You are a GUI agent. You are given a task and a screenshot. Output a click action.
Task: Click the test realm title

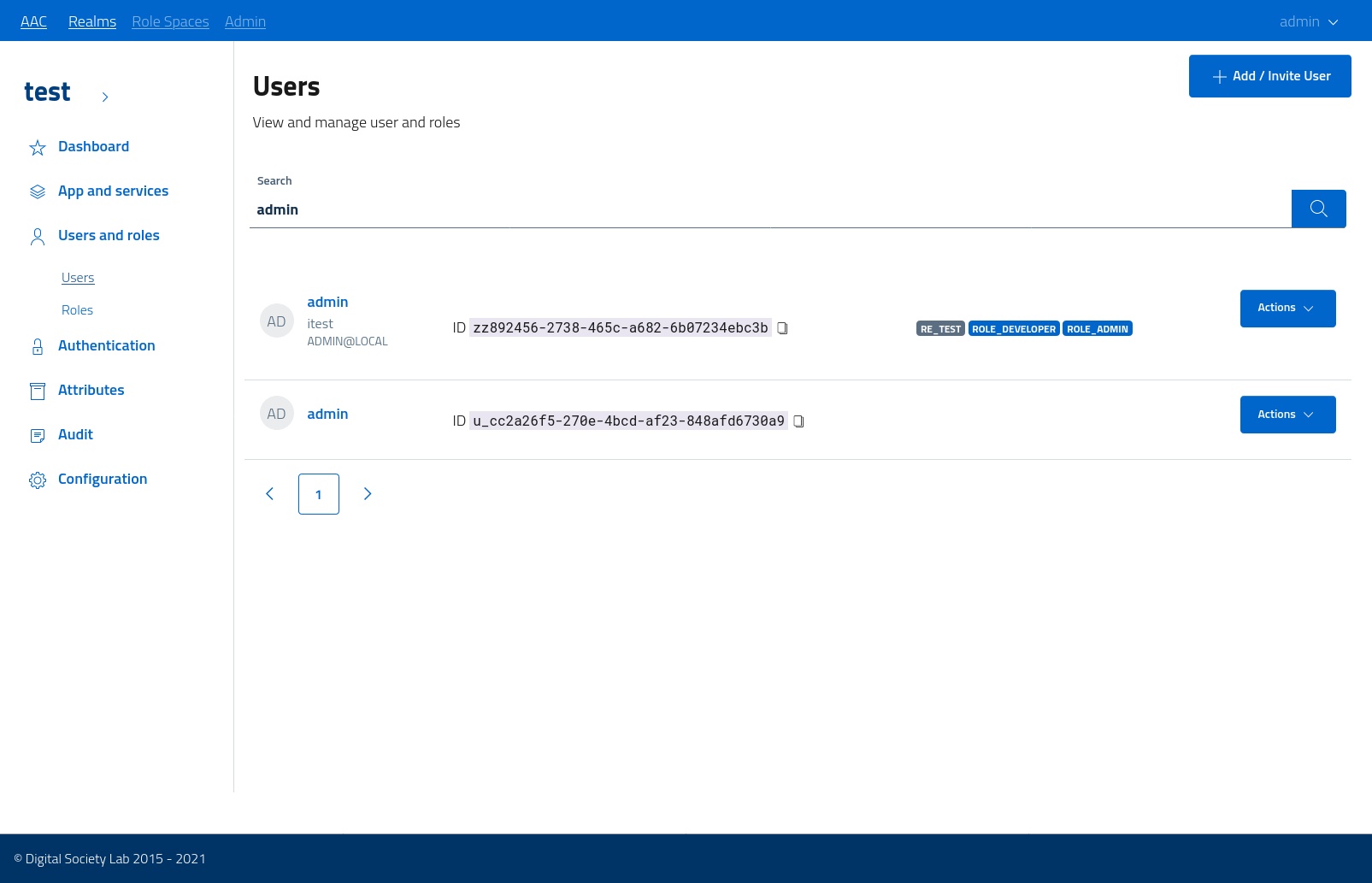(47, 92)
